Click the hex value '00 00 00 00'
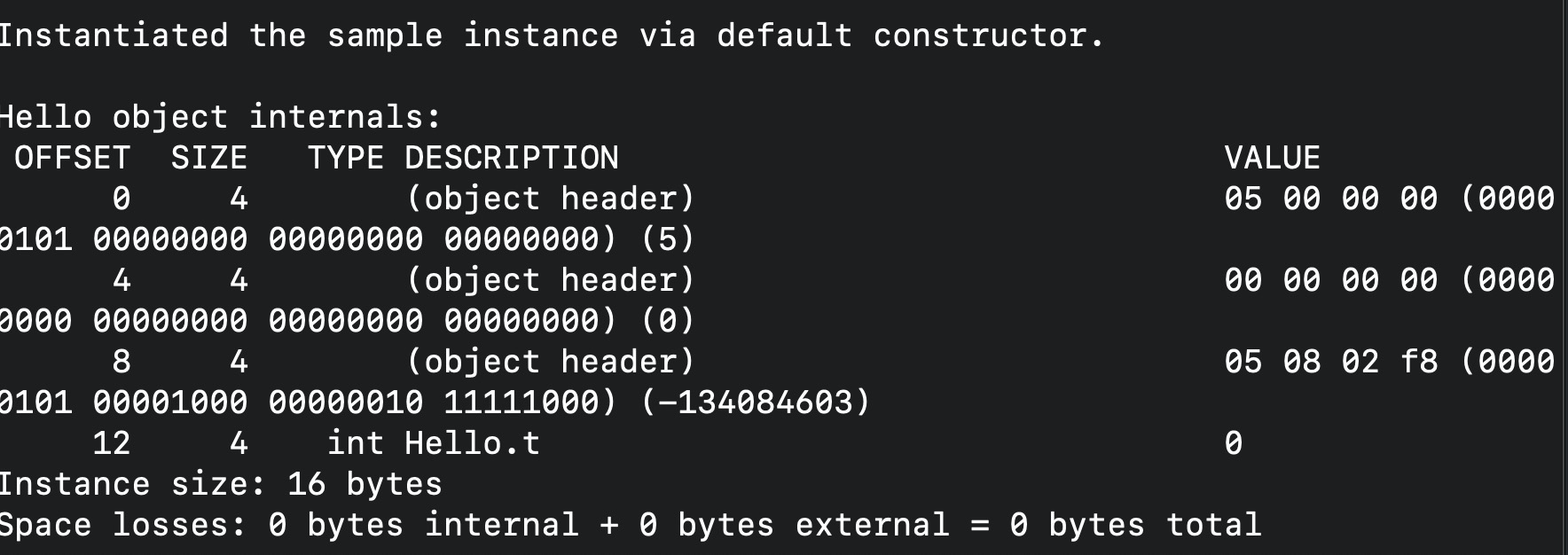 click(x=1330, y=280)
